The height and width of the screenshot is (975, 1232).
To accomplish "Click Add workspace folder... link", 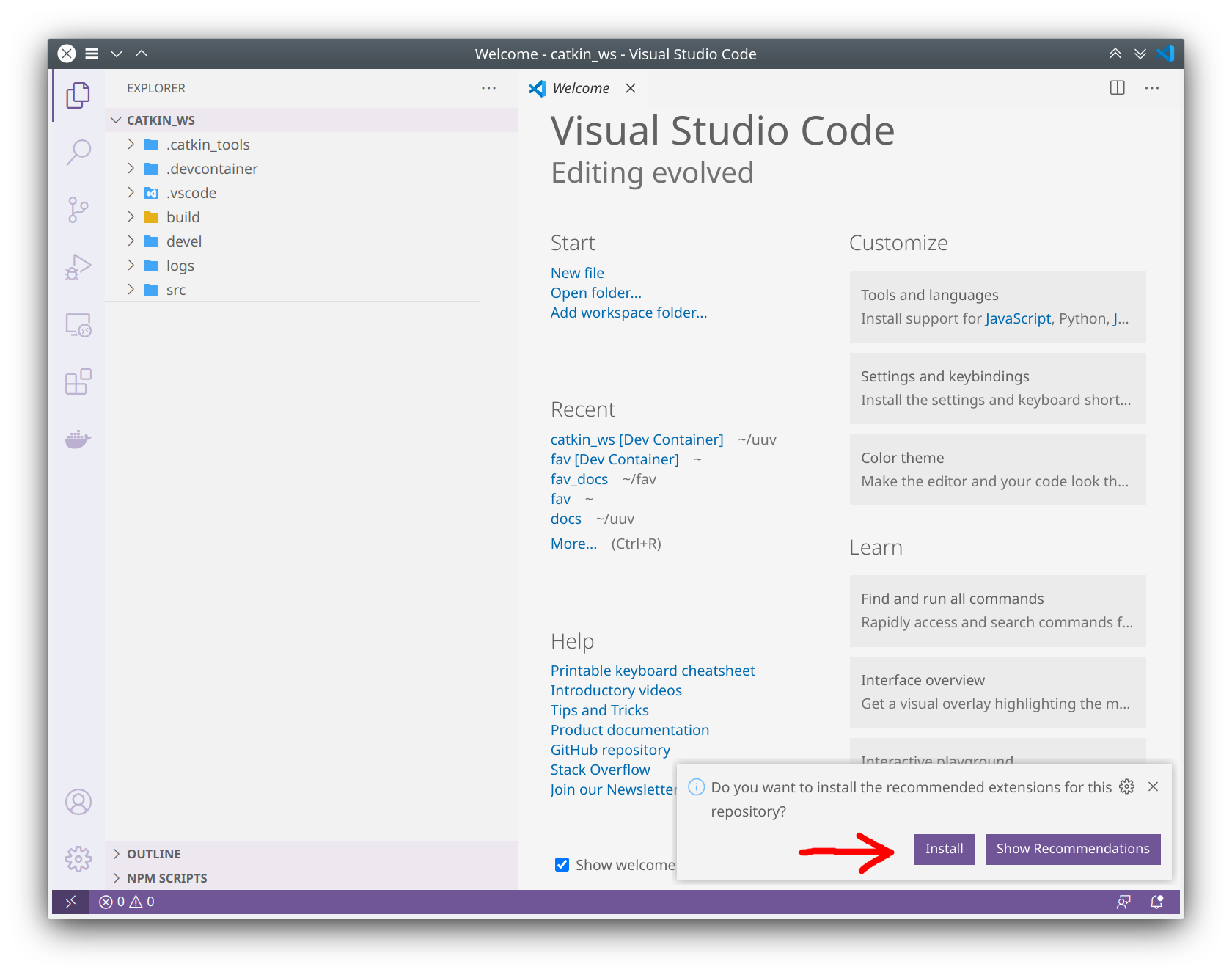I will [x=628, y=313].
